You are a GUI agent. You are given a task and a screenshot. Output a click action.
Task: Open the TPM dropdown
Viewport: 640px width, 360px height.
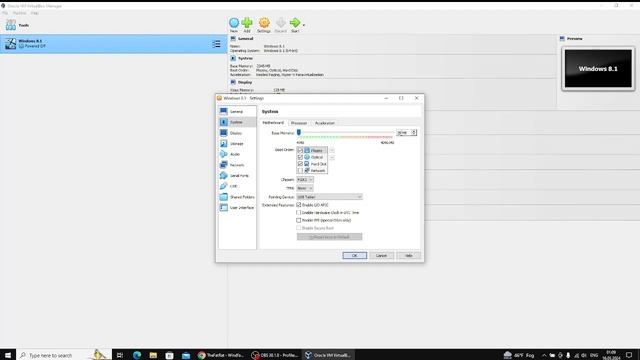point(305,188)
